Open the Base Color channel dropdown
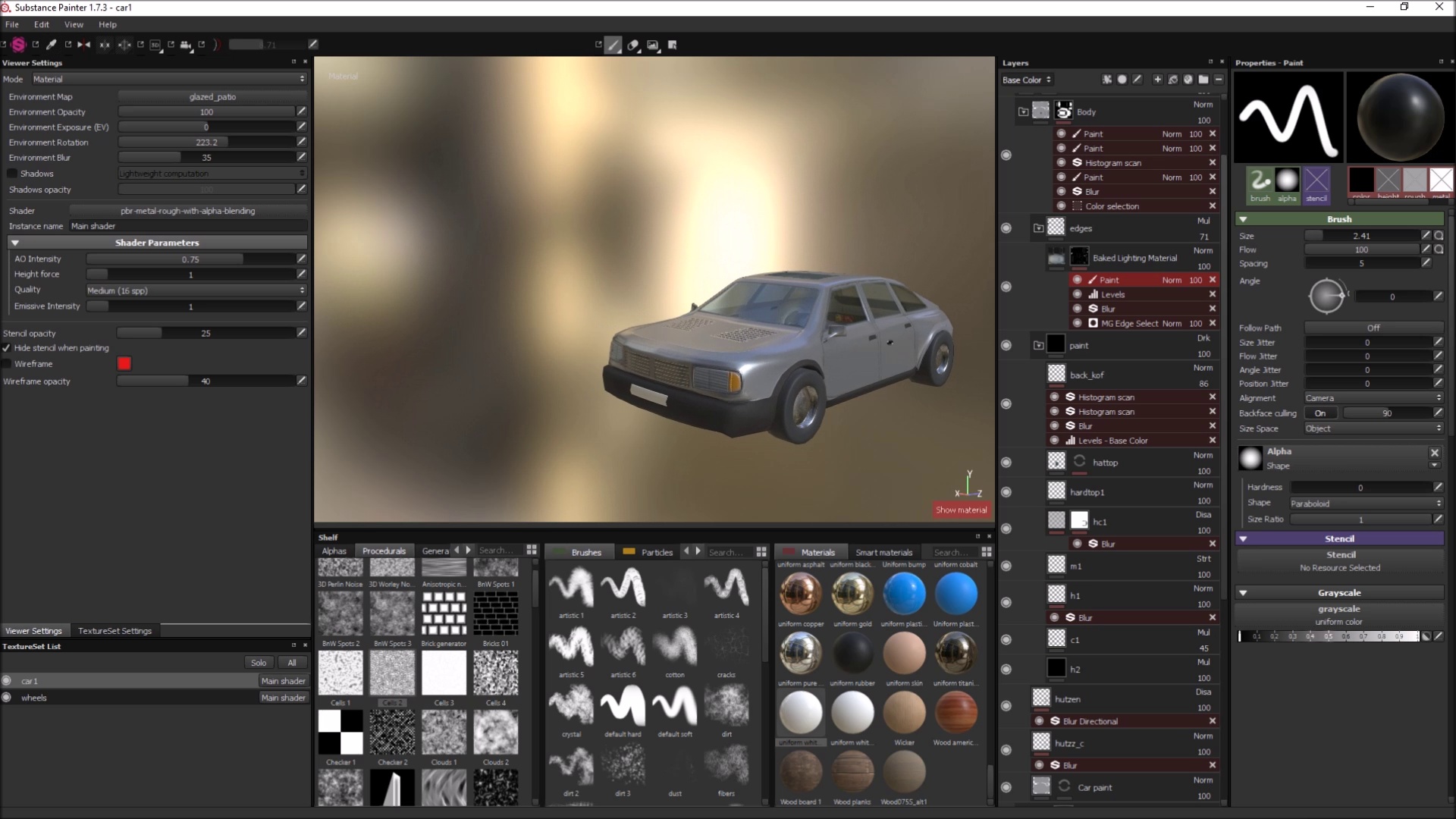The width and height of the screenshot is (1456, 819). pyautogui.click(x=1027, y=80)
